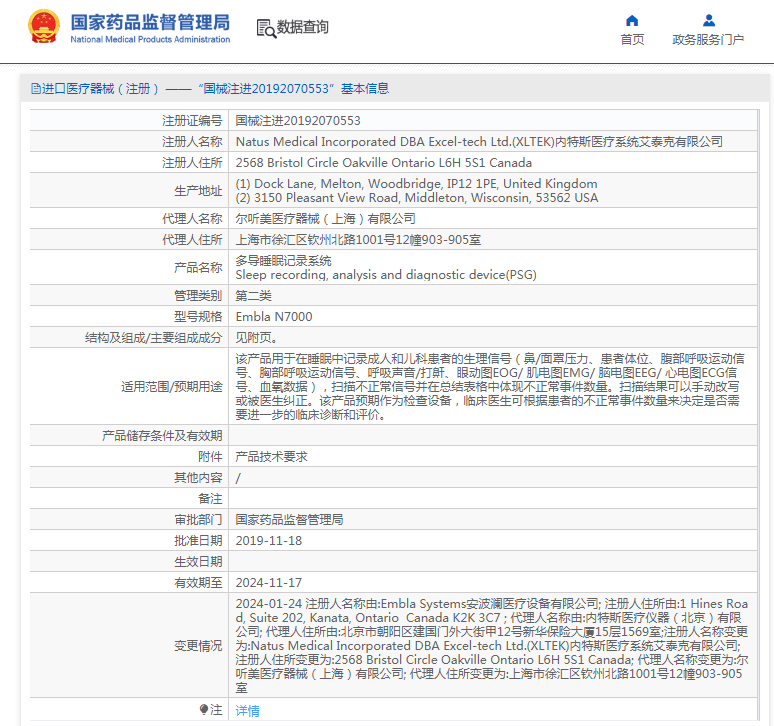Open 政务服务门户 portal link
774x726 pixels.
coord(708,39)
